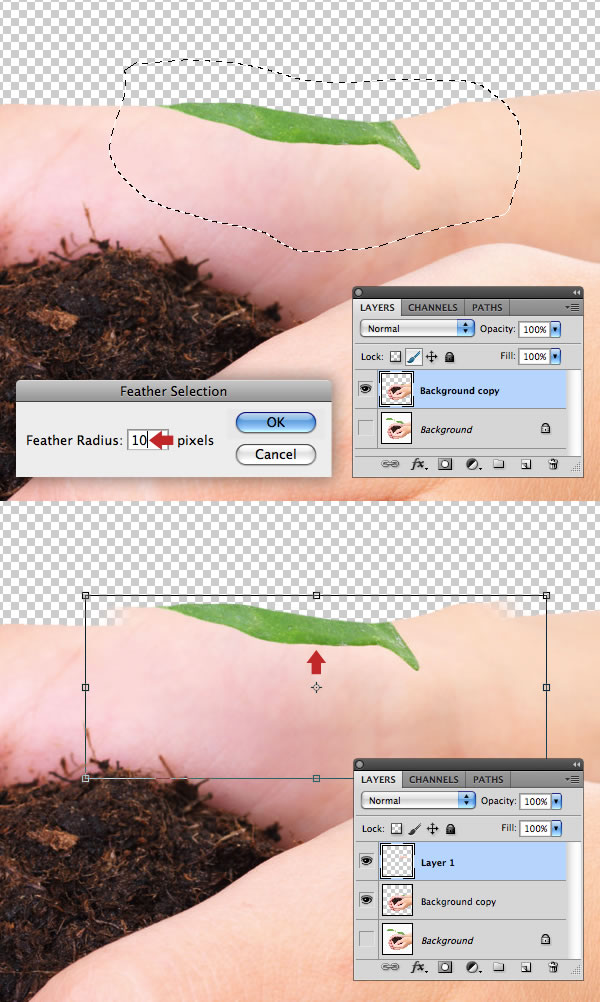Open Channels tab in the panel containing Layer 1
Screen dimensions: 600x1002
coord(434,780)
